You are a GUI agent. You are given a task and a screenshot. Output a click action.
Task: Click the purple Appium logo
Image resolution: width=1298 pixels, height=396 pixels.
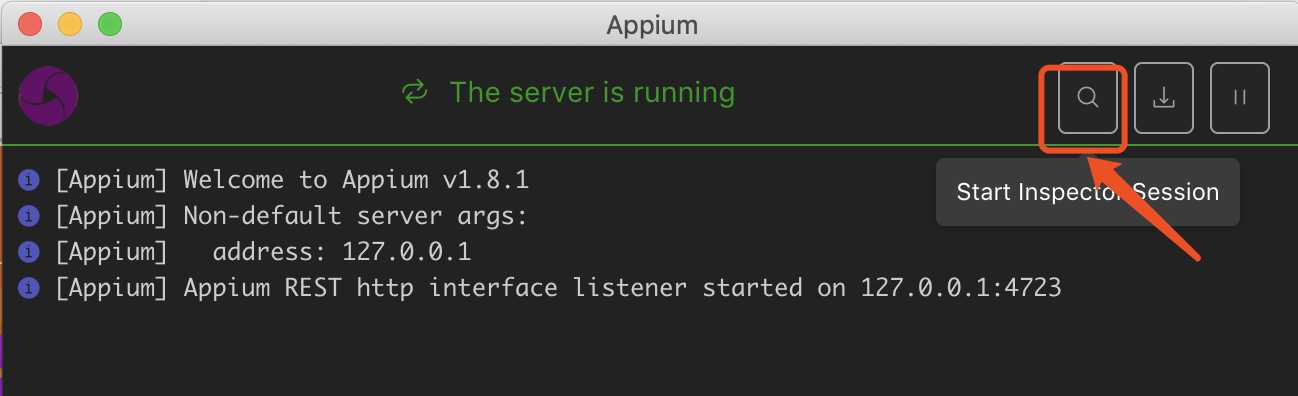pos(48,96)
